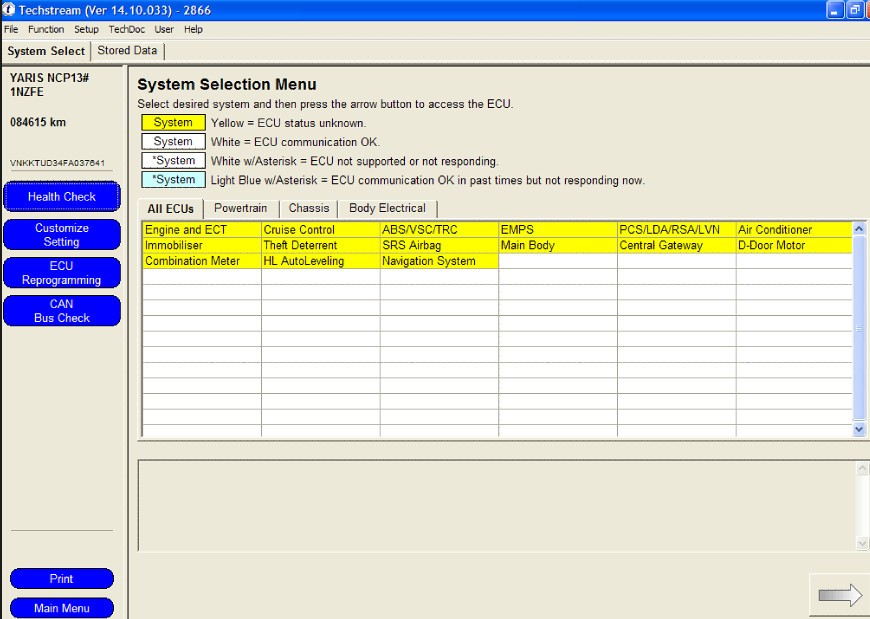The image size is (870, 619).
Task: Run the Health Check
Action: click(62, 196)
